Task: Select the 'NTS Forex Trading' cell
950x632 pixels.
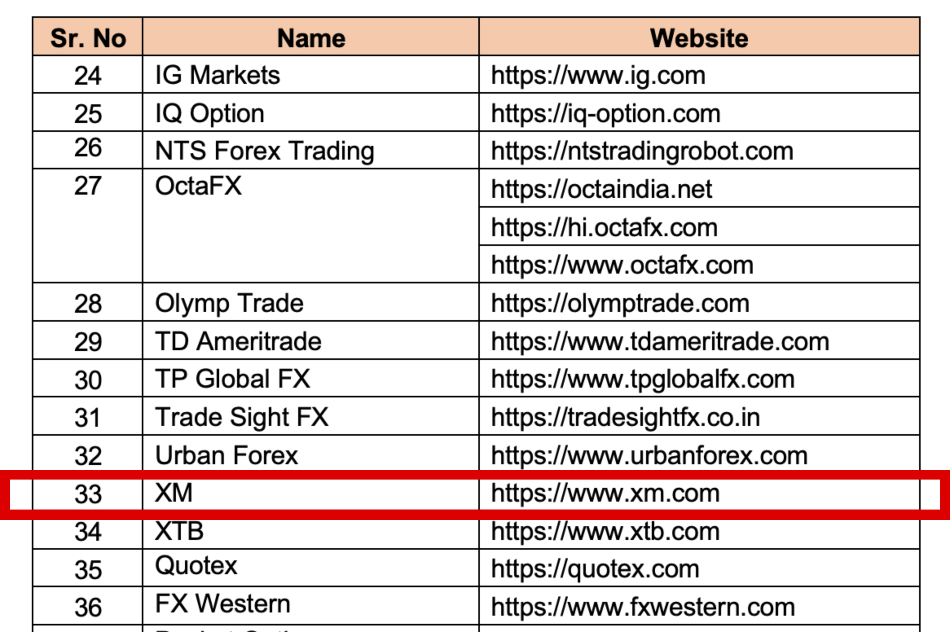Action: pyautogui.click(x=311, y=150)
